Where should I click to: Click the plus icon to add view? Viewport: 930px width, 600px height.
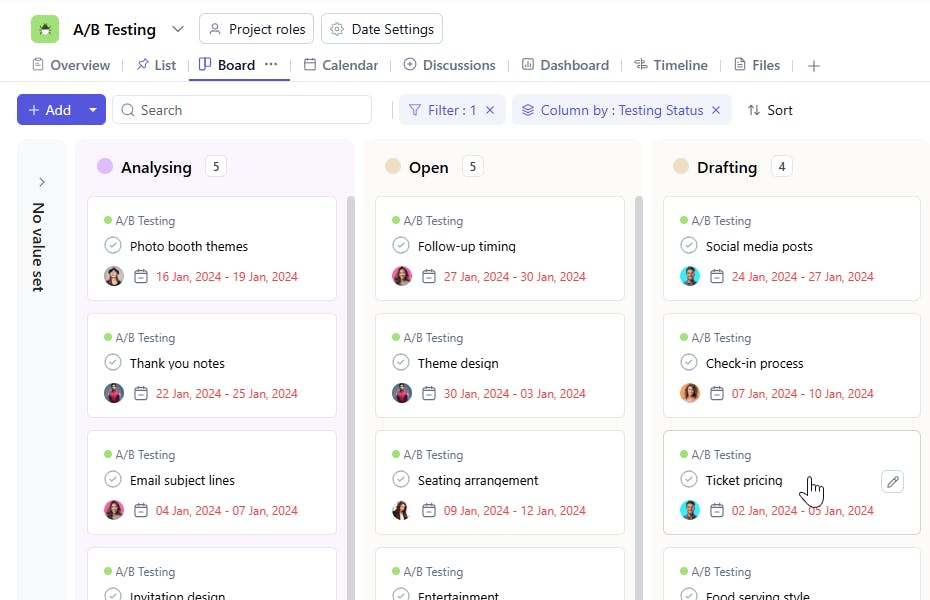pos(814,66)
